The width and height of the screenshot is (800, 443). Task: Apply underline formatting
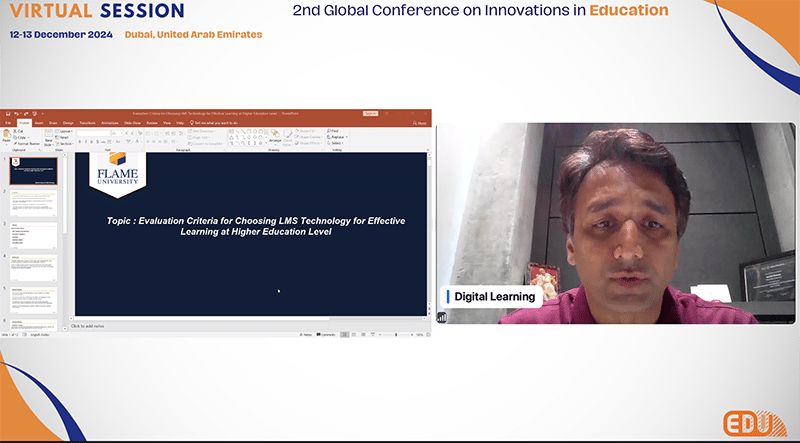tap(91, 142)
